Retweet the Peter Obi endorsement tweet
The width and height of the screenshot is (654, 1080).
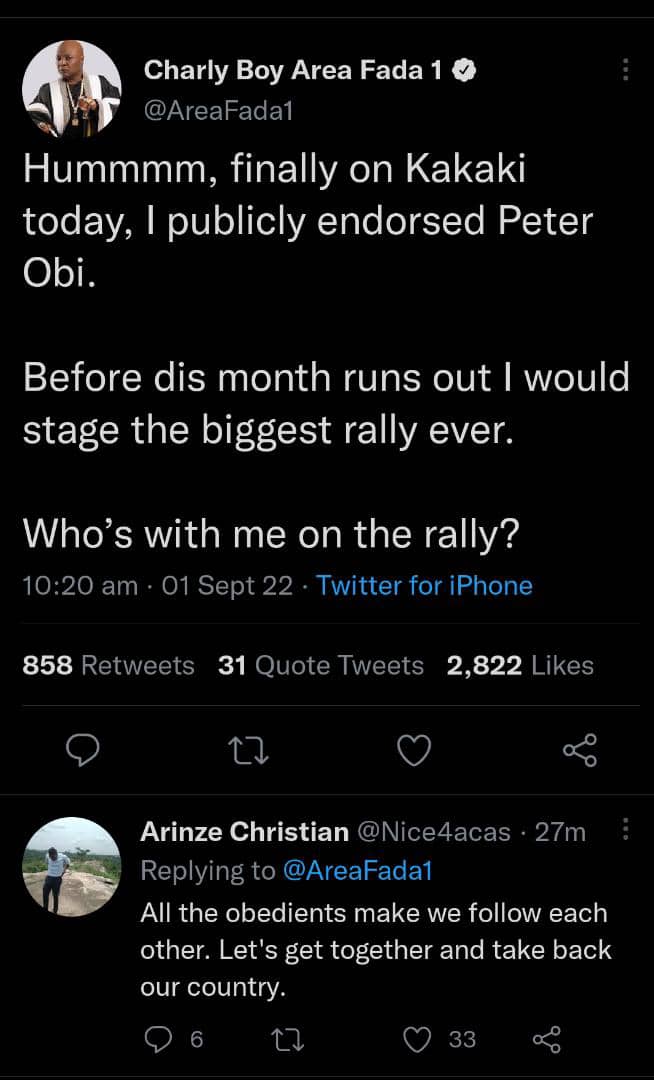(245, 750)
